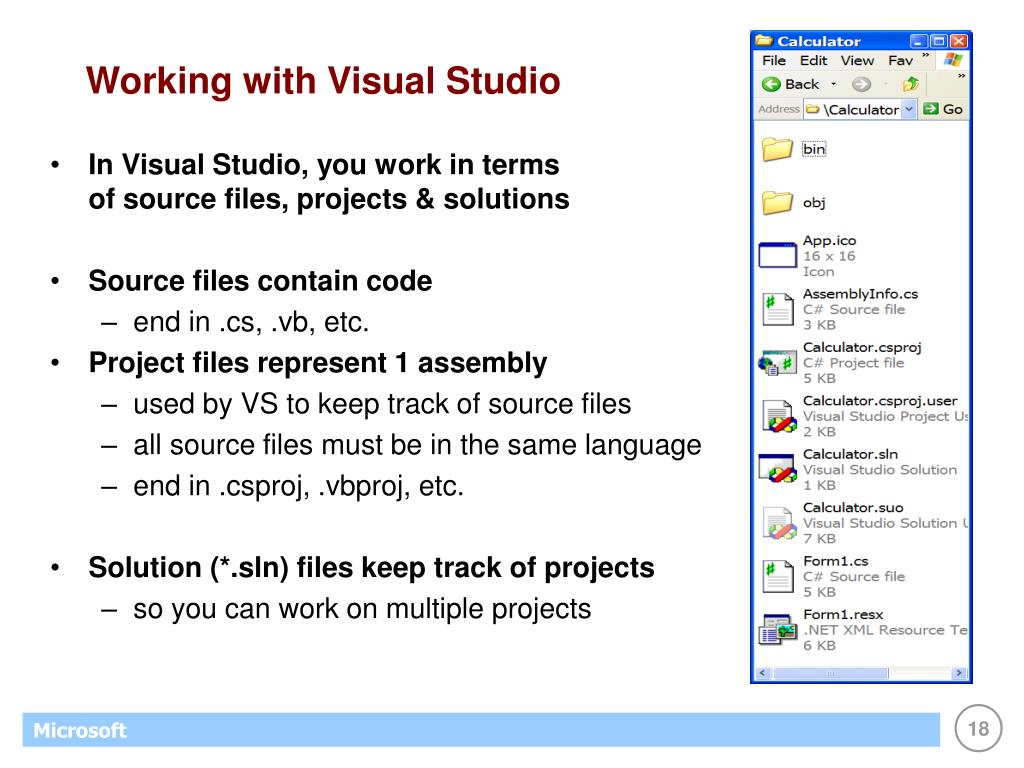This screenshot has height=768, width=1024.
Task: Click the Go button
Action: (943, 109)
